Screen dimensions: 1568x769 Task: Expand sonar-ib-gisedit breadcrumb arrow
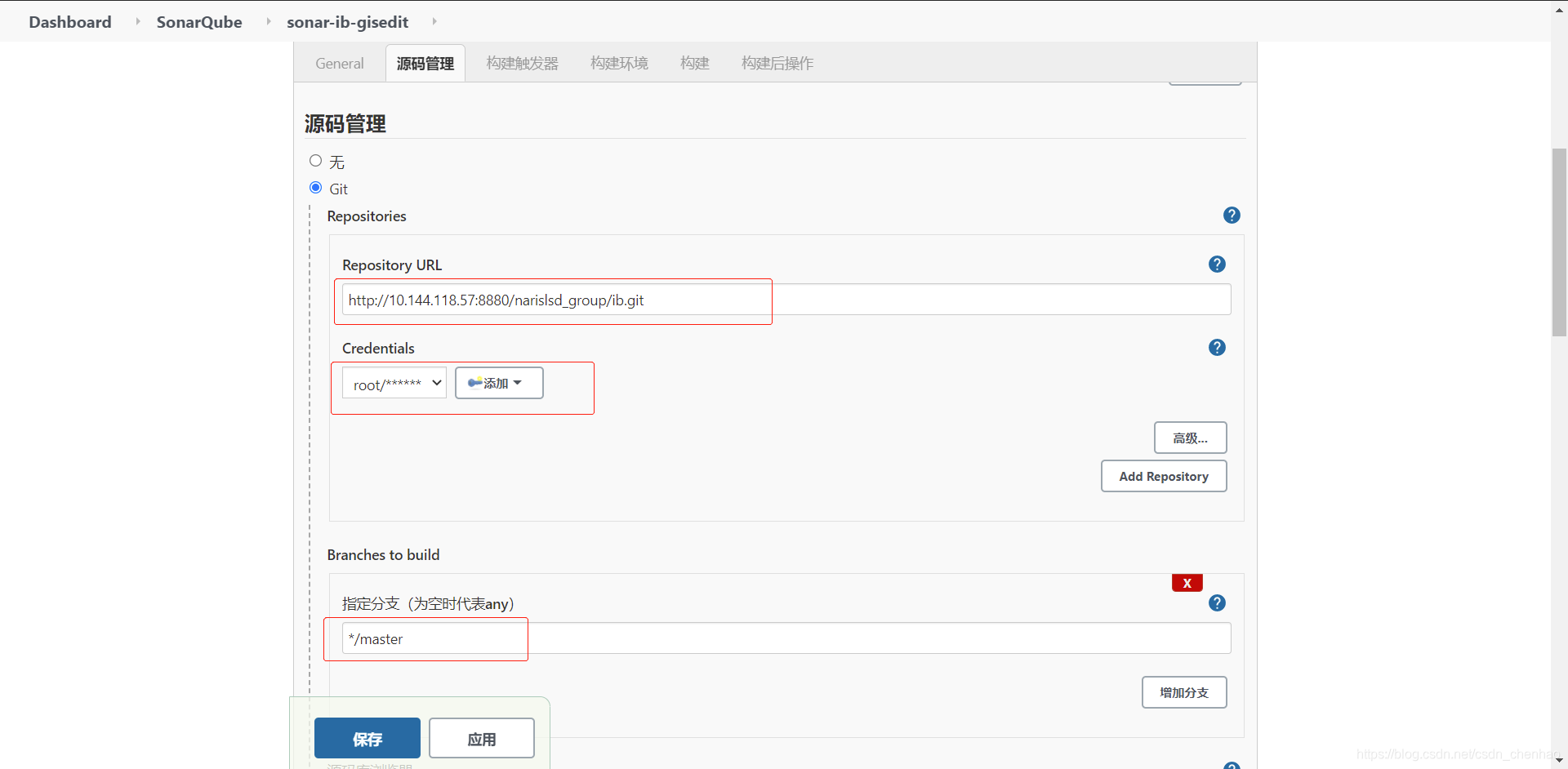coord(434,21)
